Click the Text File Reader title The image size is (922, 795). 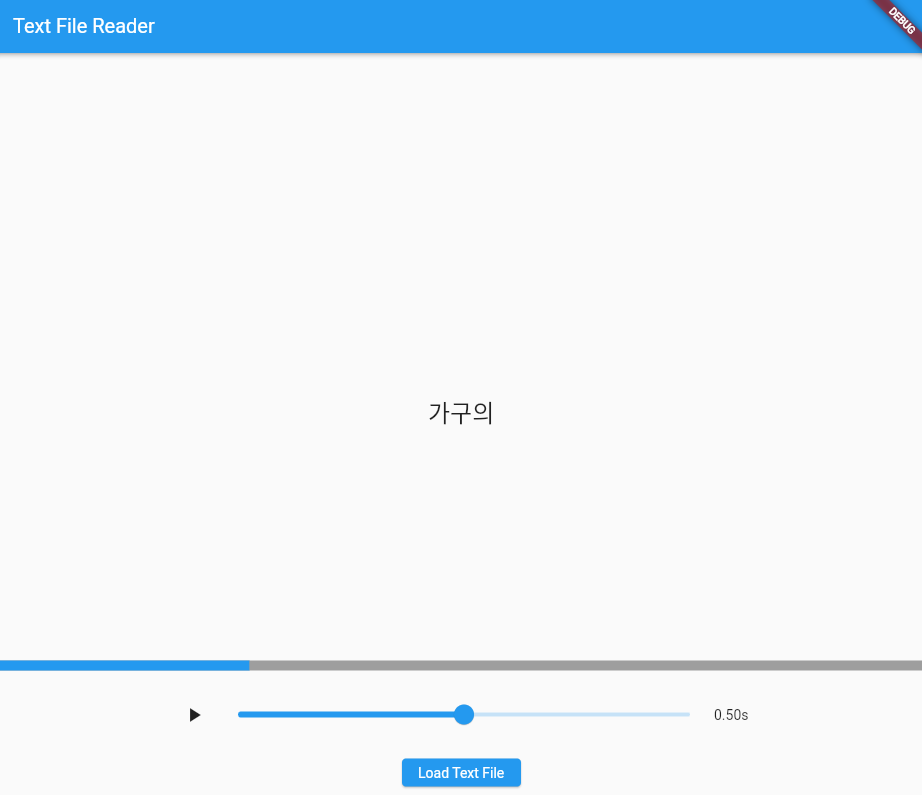tap(83, 26)
